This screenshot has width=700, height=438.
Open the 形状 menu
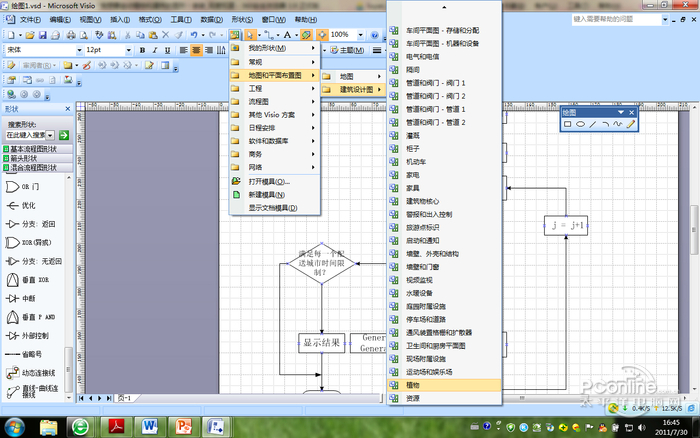(242, 20)
